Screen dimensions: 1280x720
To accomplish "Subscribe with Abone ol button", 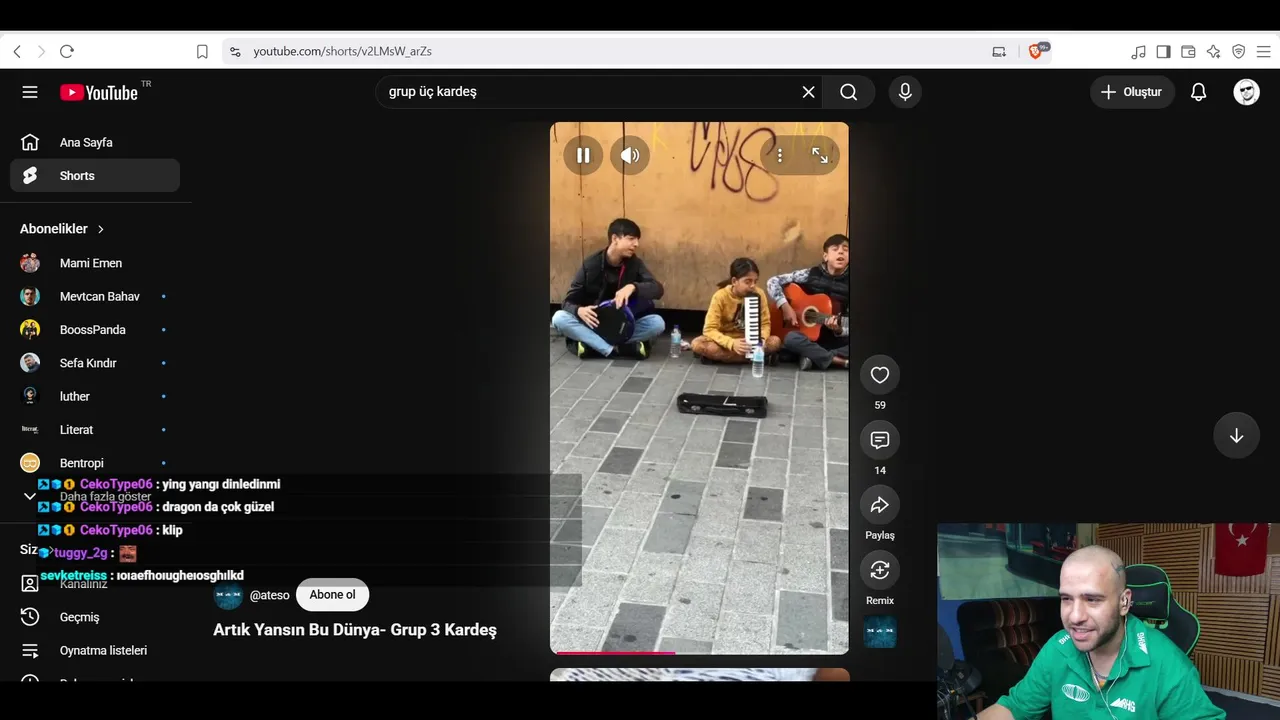I will point(332,595).
